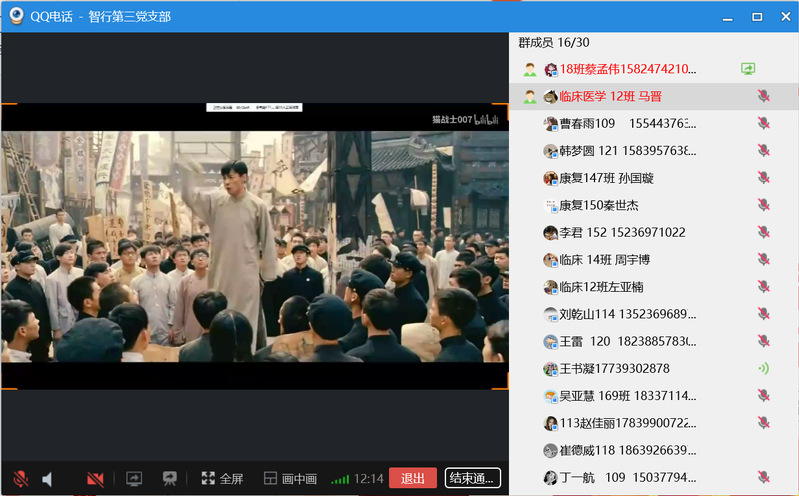
Task: Select member 王书凝17739302878
Action: pos(654,368)
